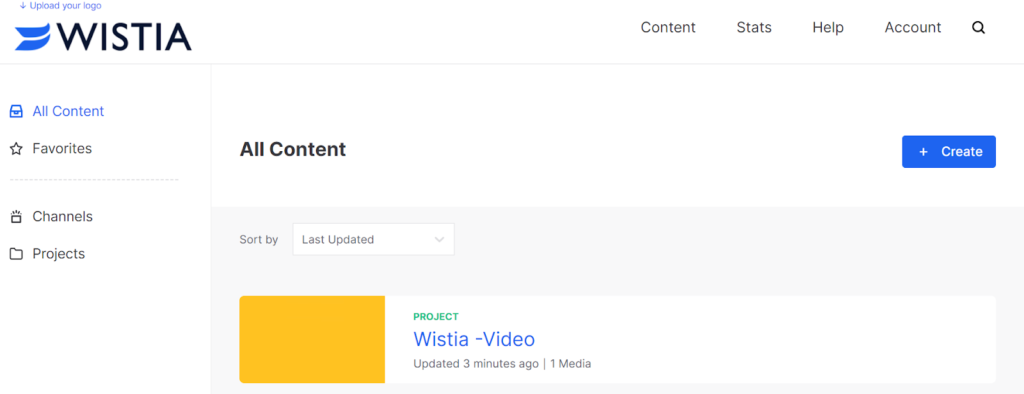This screenshot has width=1024, height=394.
Task: Expand the sort dropdown chevron arrow
Action: point(439,240)
